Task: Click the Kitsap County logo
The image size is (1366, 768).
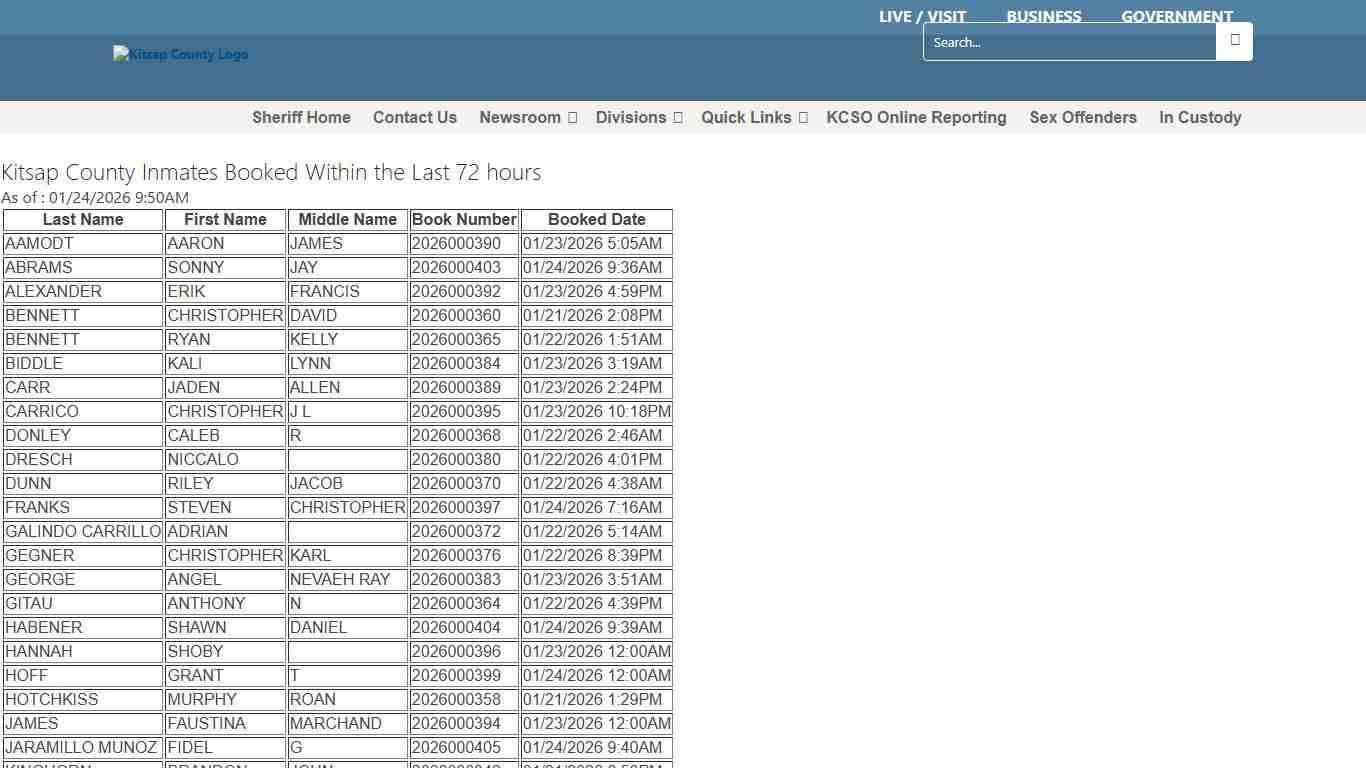Action: click(x=180, y=54)
